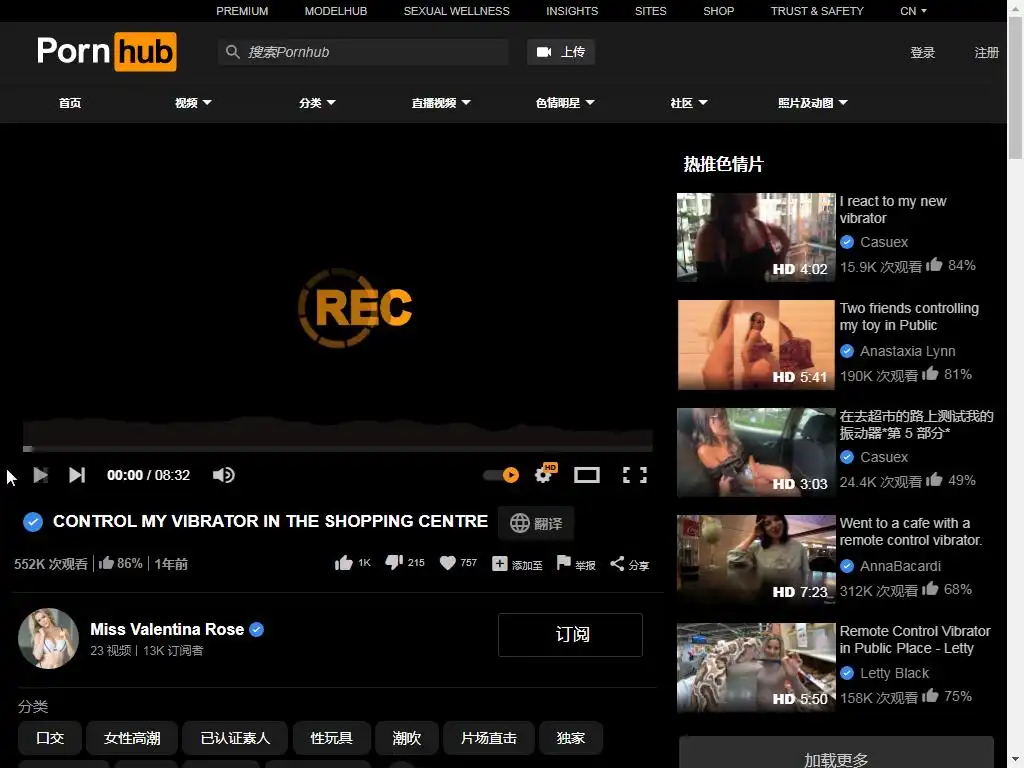This screenshot has width=1024, height=768.
Task: Open the MODELHUB top menu item
Action: [336, 11]
